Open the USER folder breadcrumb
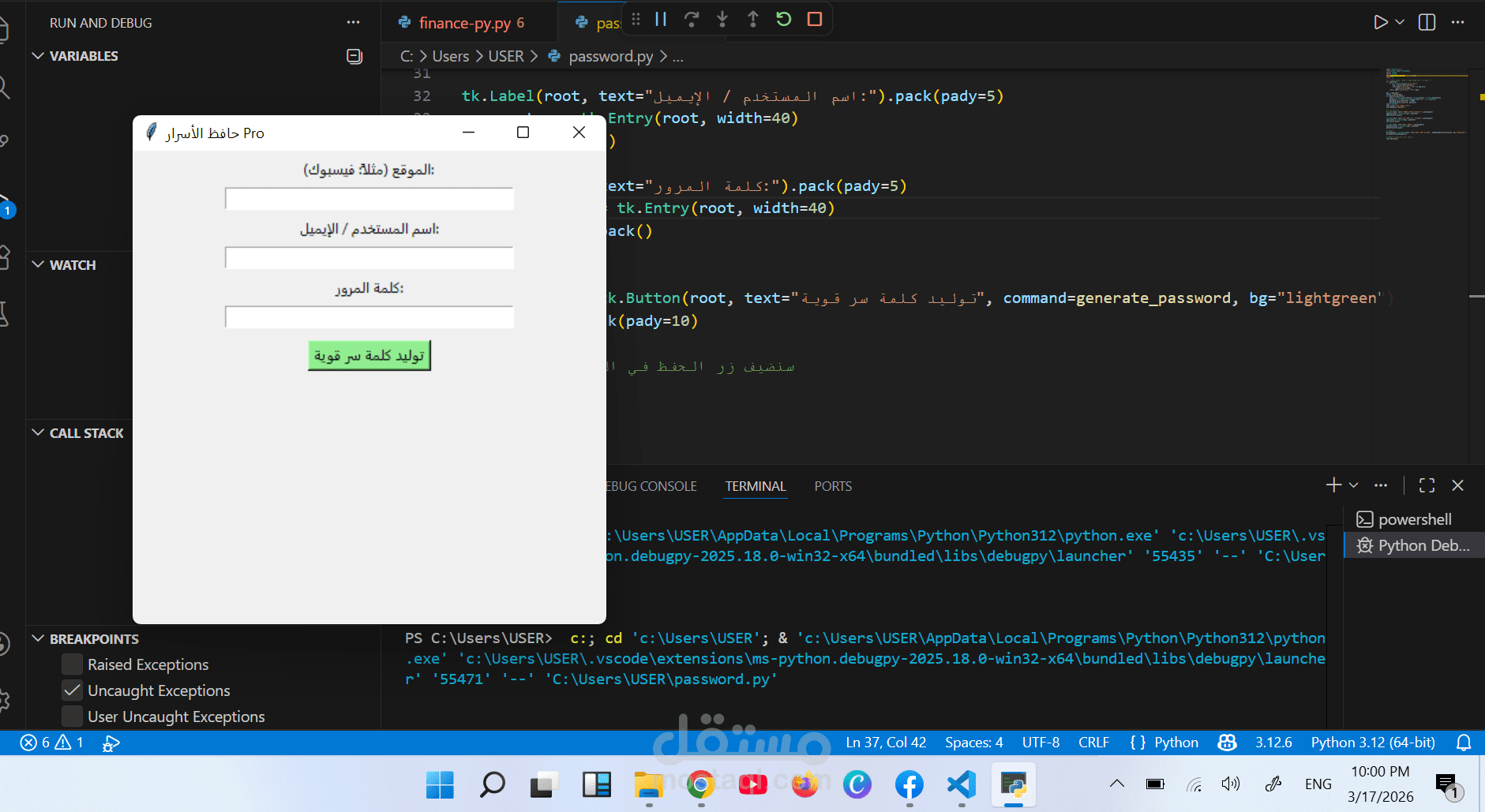This screenshot has width=1485, height=812. click(x=506, y=56)
